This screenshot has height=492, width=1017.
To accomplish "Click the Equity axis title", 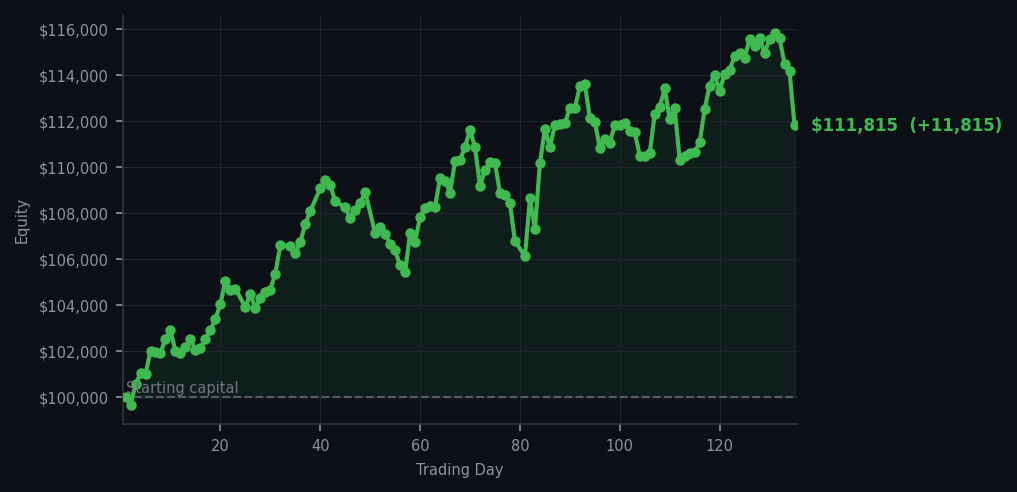I will click(x=22, y=222).
